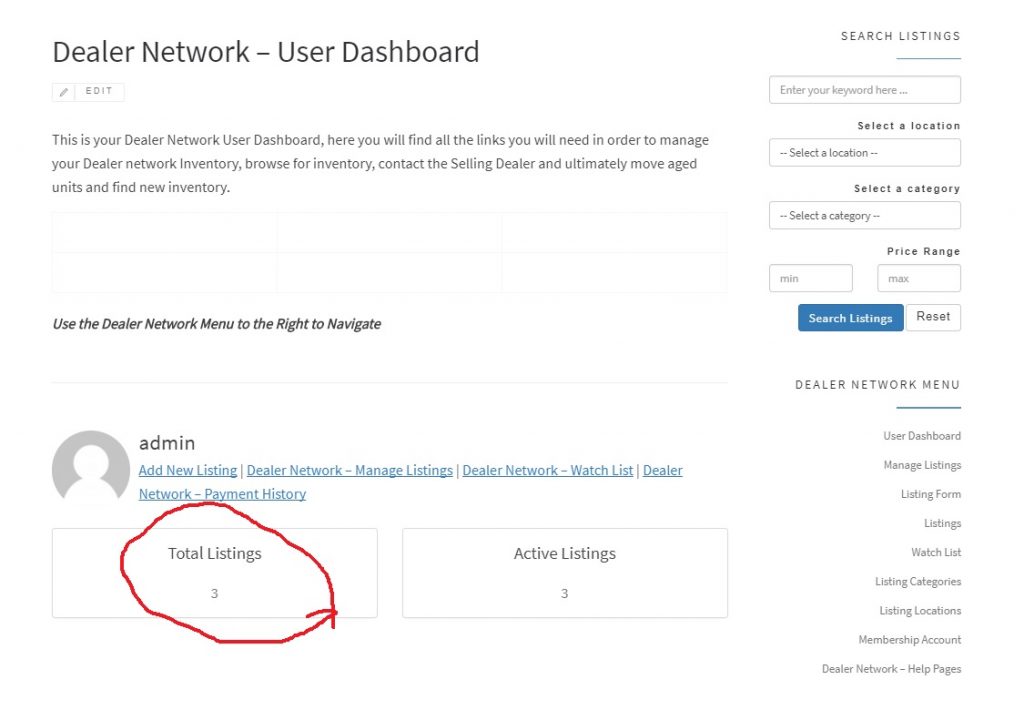Open Membership Account menu item
Viewport: 1024px width, 720px height.
point(909,640)
